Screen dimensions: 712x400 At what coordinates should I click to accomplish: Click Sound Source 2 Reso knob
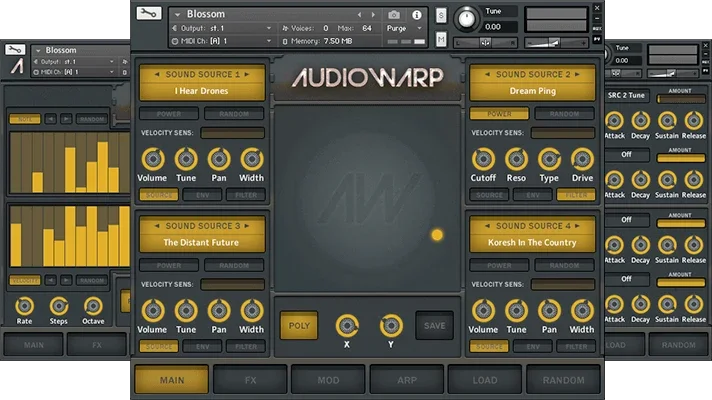516,159
